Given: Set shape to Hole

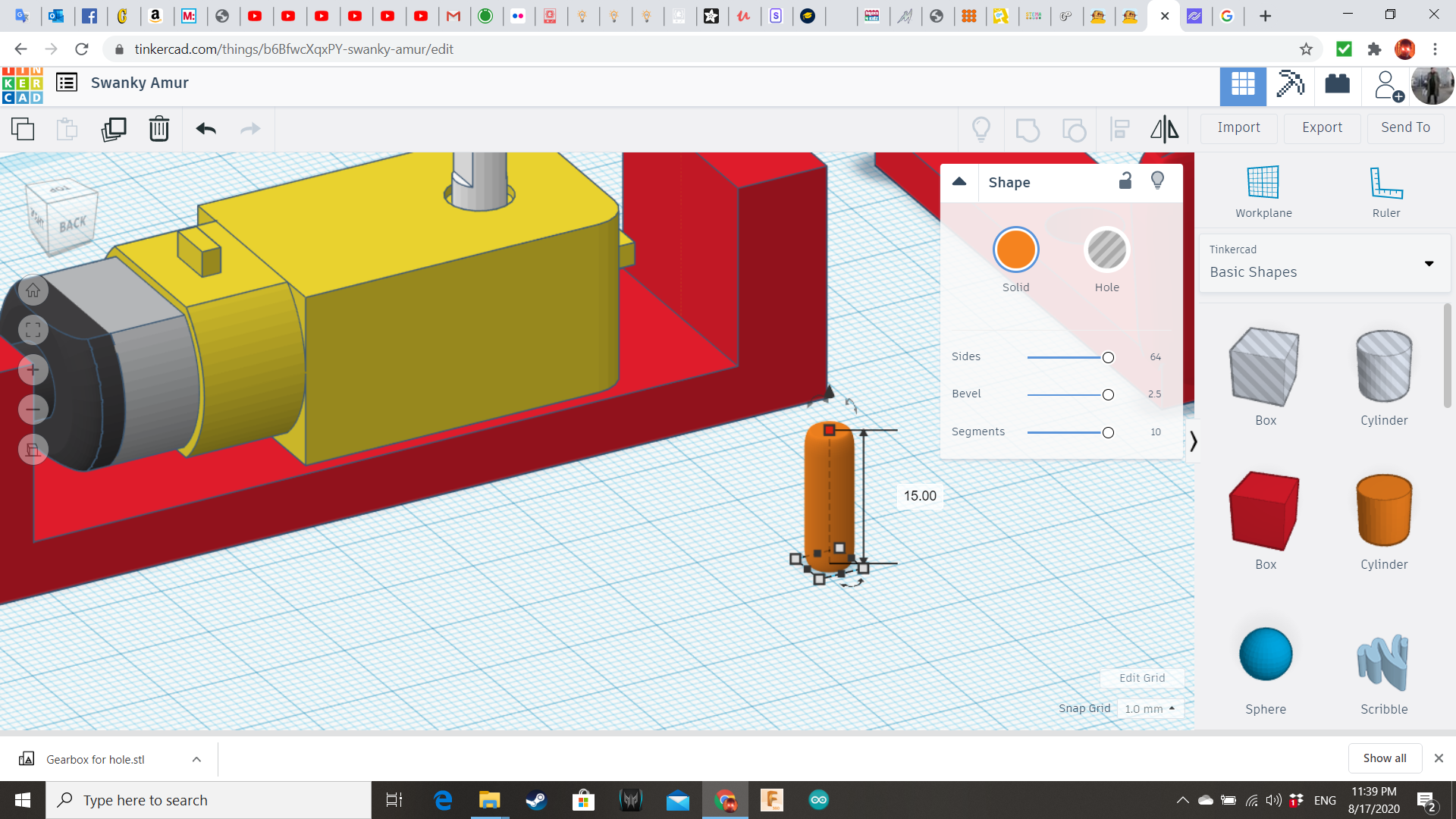Looking at the screenshot, I should pos(1106,249).
